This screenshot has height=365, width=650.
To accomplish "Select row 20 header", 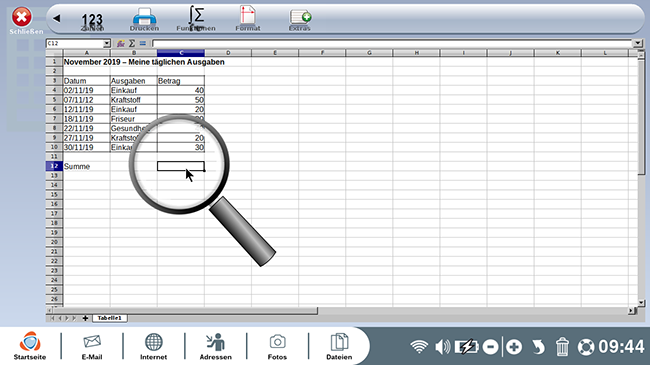I will point(54,242).
